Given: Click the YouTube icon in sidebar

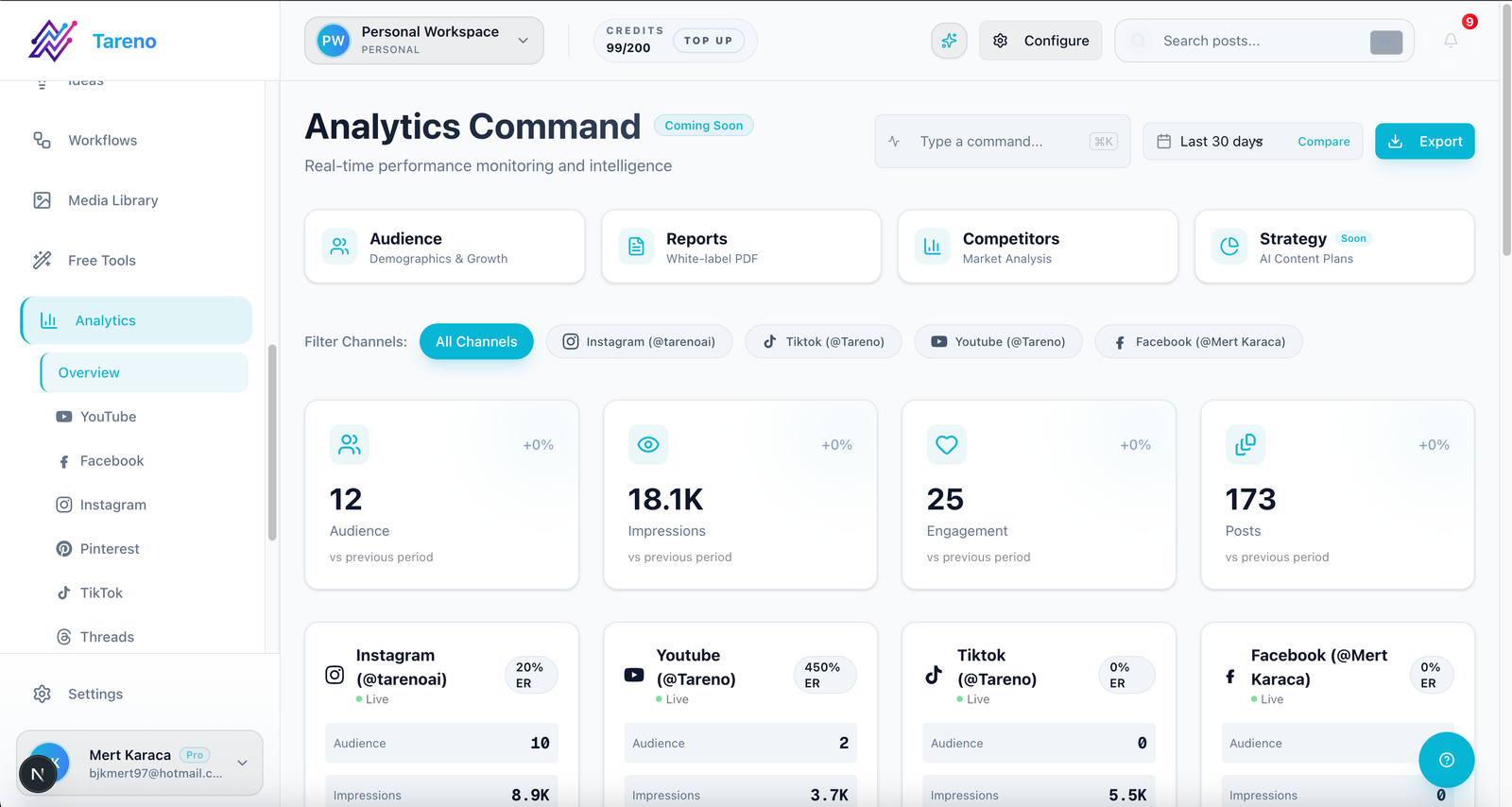Looking at the screenshot, I should tap(63, 417).
